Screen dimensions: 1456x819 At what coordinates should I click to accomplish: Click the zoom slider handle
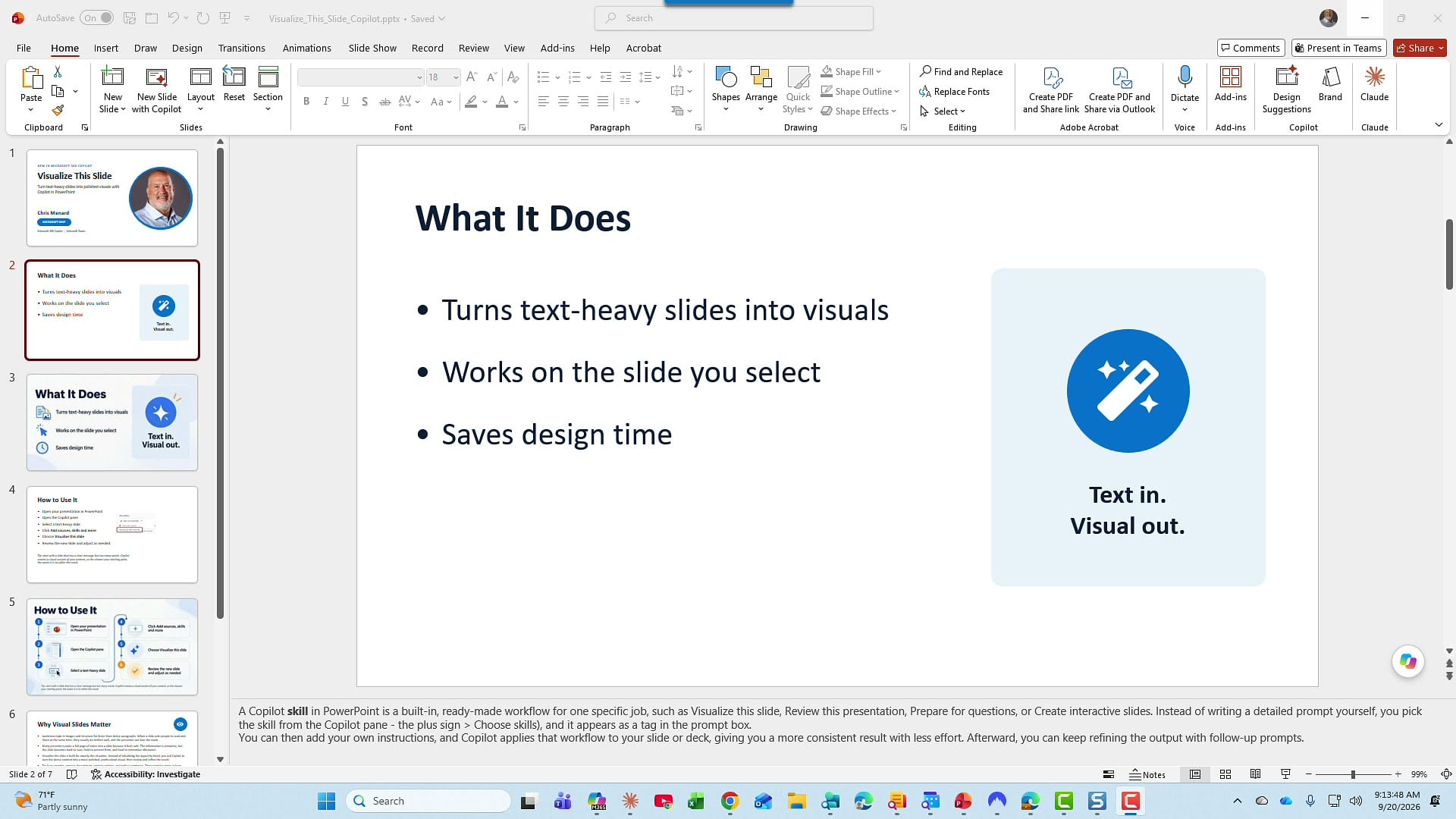click(1353, 774)
